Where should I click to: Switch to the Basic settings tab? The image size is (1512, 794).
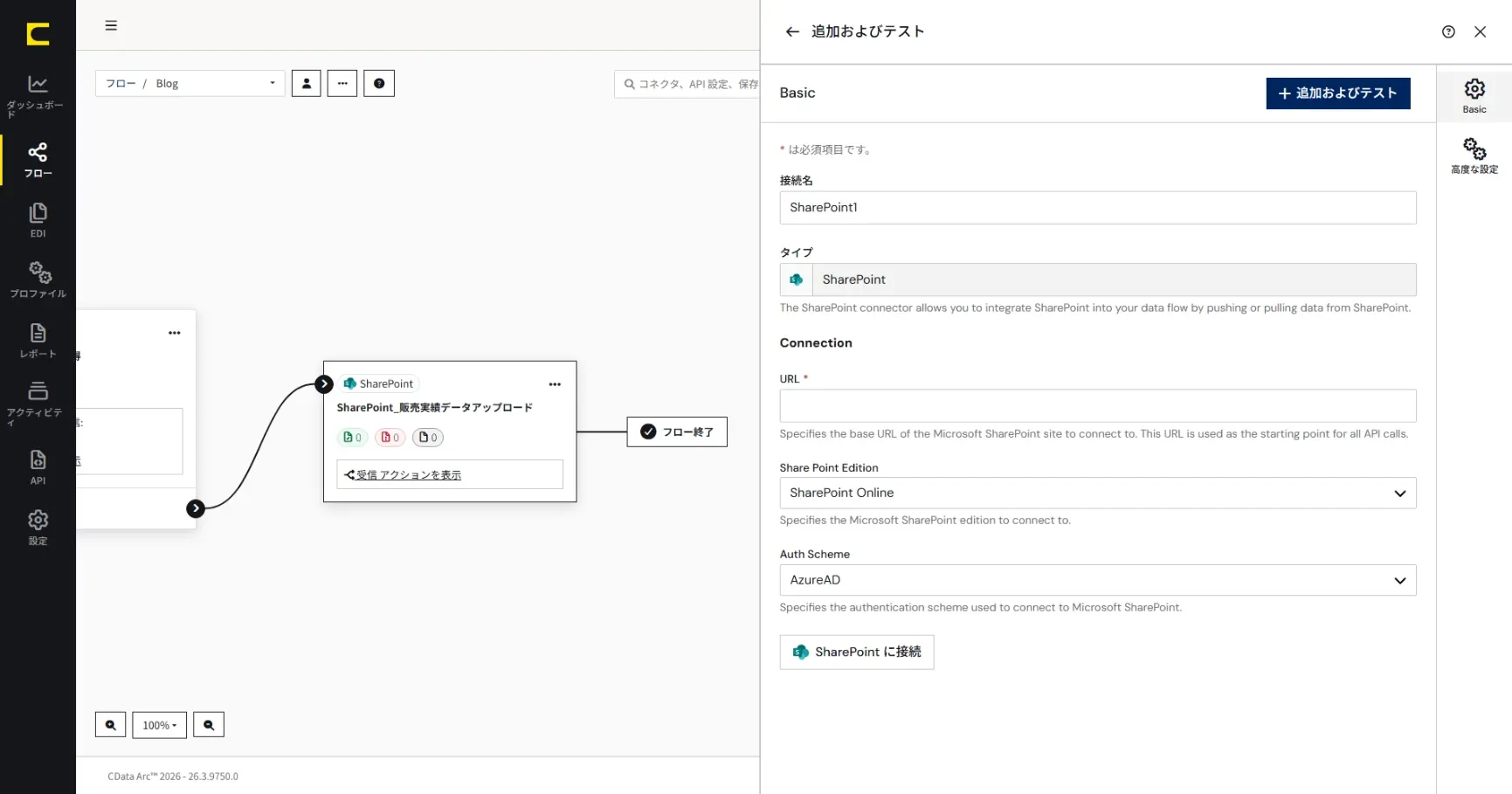pos(1474,94)
